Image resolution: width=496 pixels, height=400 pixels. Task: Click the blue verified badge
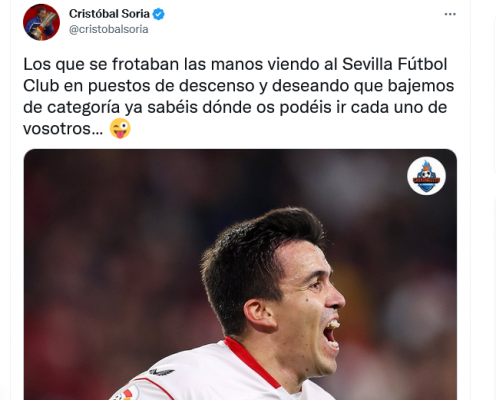tap(158, 14)
